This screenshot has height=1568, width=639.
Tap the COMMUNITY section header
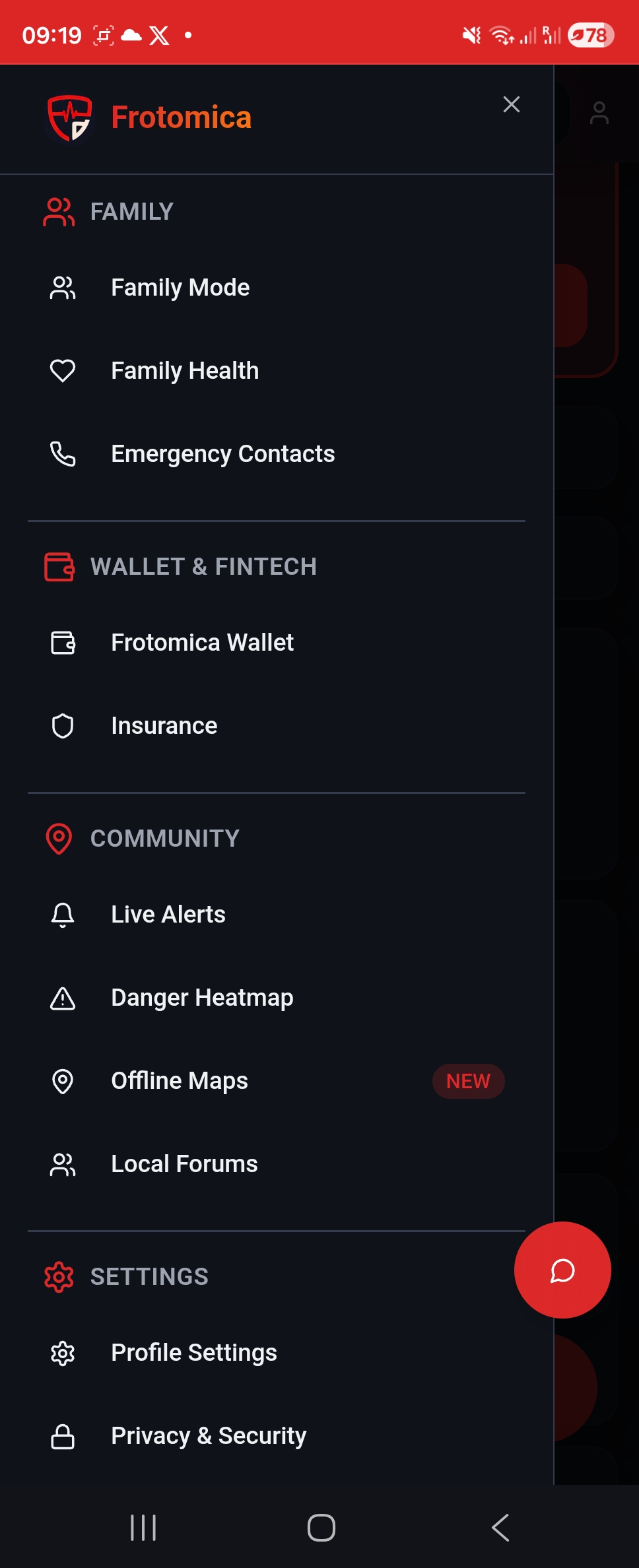pyautogui.click(x=164, y=839)
